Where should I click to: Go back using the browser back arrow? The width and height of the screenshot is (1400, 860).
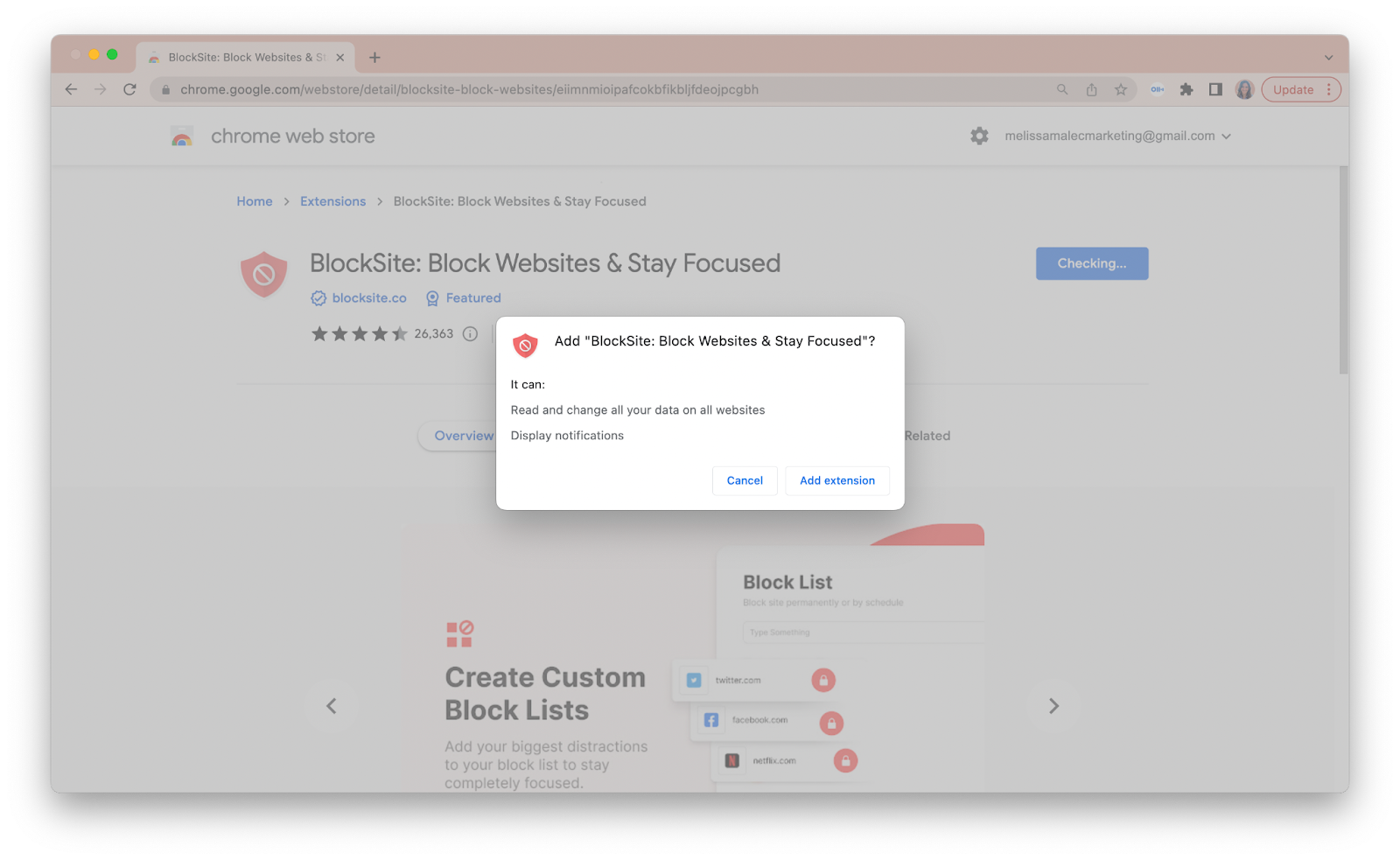click(x=72, y=89)
